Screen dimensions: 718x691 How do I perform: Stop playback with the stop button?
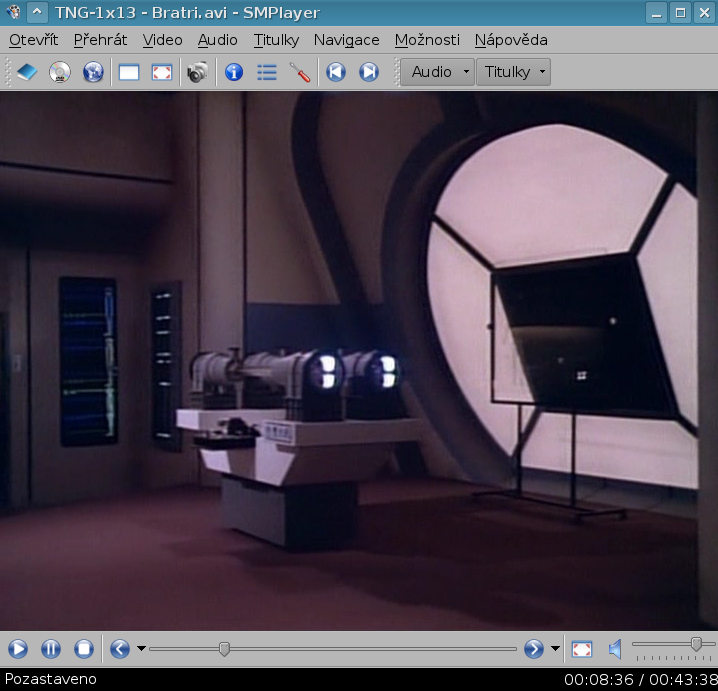pos(84,649)
